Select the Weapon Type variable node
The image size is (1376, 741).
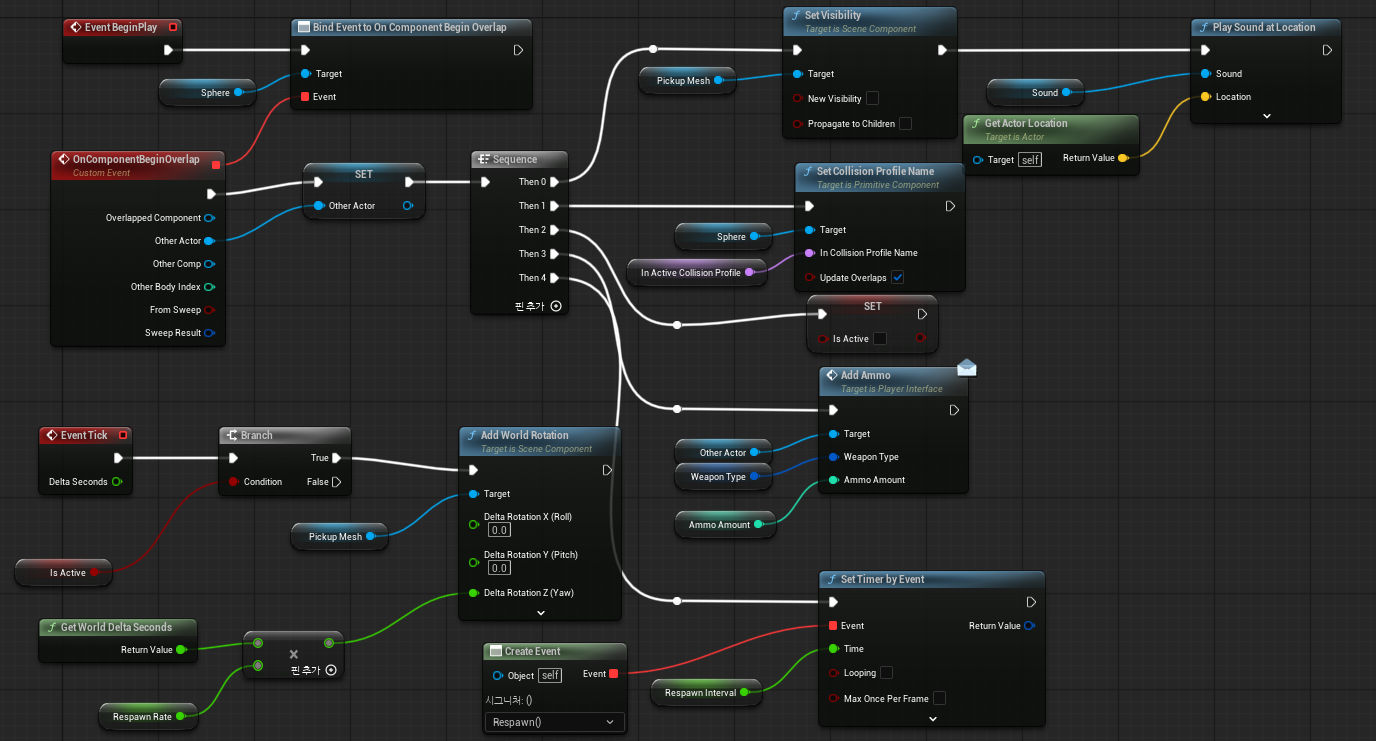tap(724, 477)
